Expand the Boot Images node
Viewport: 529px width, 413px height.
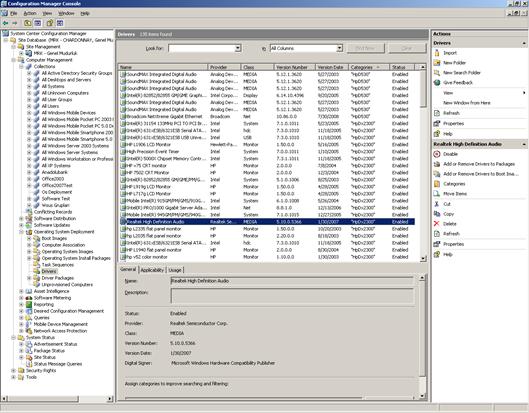pyautogui.click(x=29, y=239)
